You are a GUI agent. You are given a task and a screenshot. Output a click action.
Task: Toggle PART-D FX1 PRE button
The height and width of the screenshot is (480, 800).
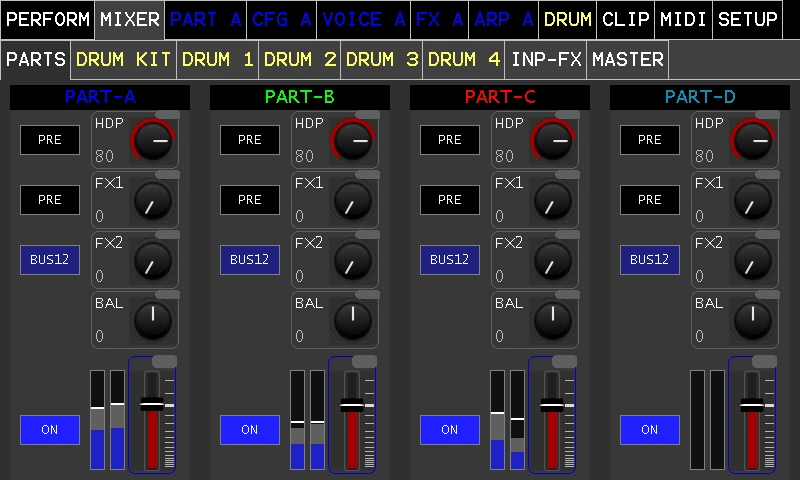click(x=650, y=200)
